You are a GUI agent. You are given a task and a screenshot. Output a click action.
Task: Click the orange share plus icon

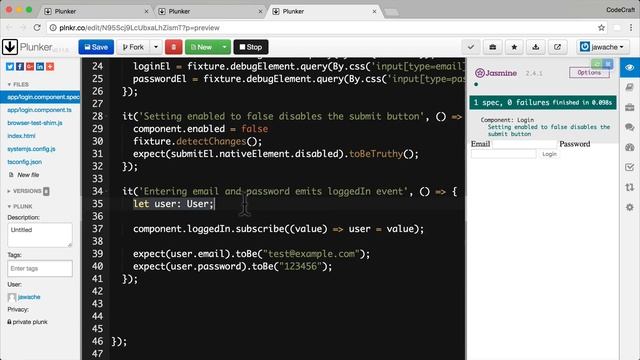[x=50, y=67]
